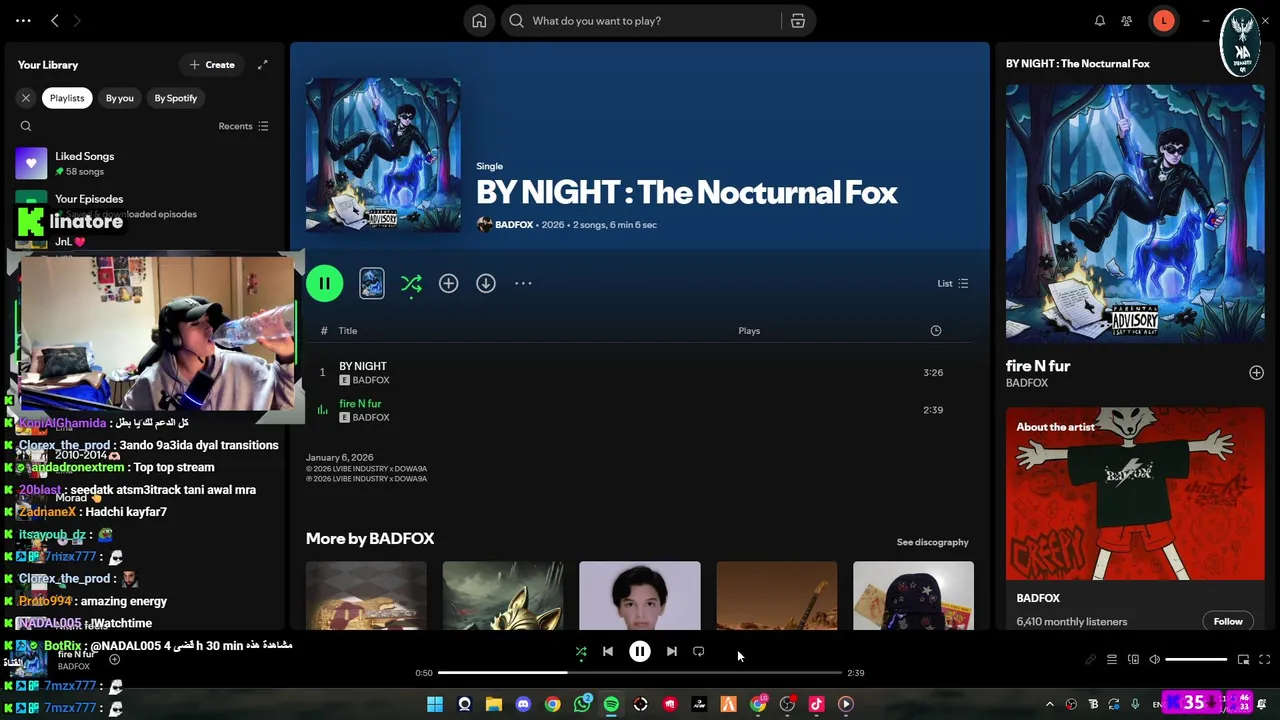Image resolution: width=1280 pixels, height=720 pixels.
Task: Open the notifications bell in top bar
Action: pos(1100,21)
